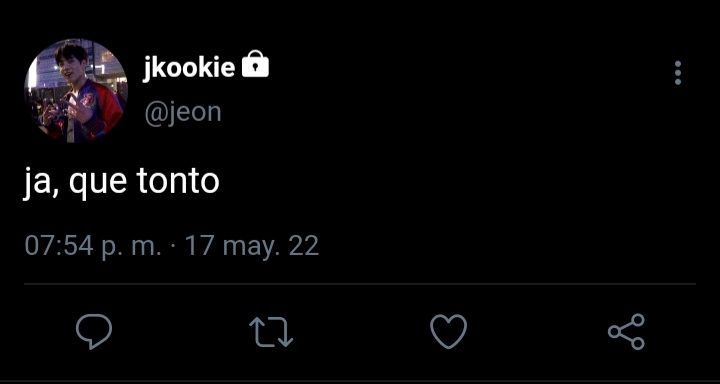
Task: Click the @jeon handle
Action: click(183, 113)
